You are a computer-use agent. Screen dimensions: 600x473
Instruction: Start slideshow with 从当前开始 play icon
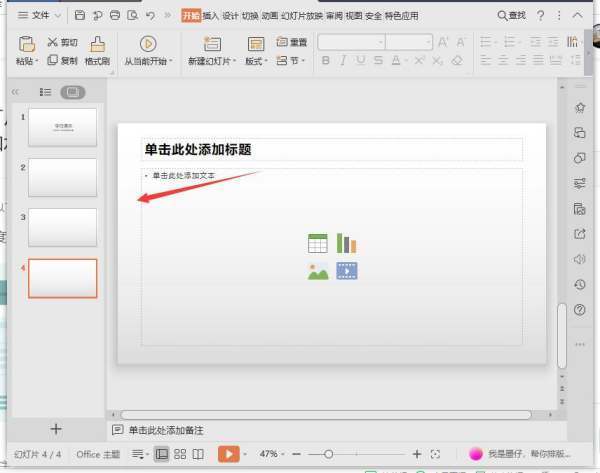tap(148, 44)
